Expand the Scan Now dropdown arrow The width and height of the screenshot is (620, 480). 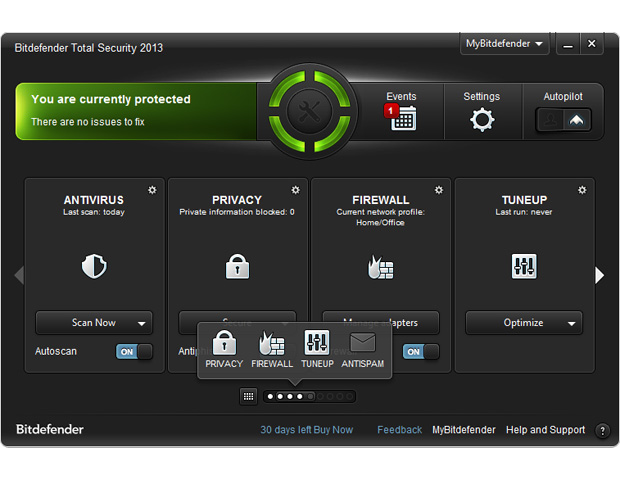pyautogui.click(x=142, y=323)
